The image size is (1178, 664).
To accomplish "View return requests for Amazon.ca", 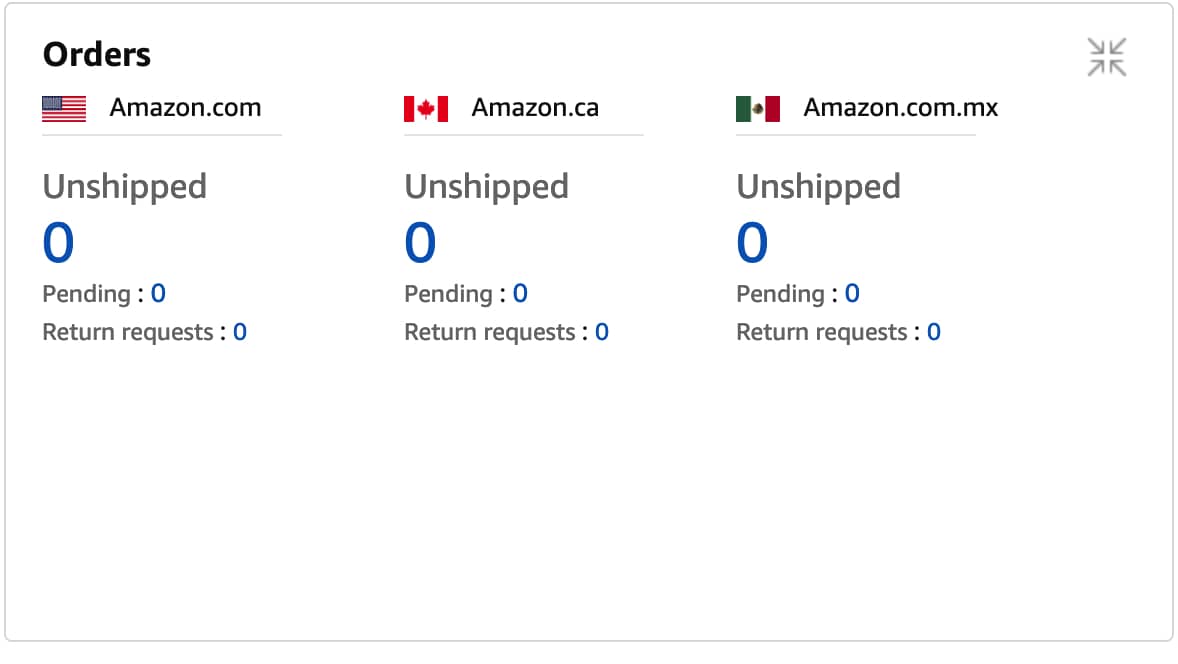I will point(601,331).
